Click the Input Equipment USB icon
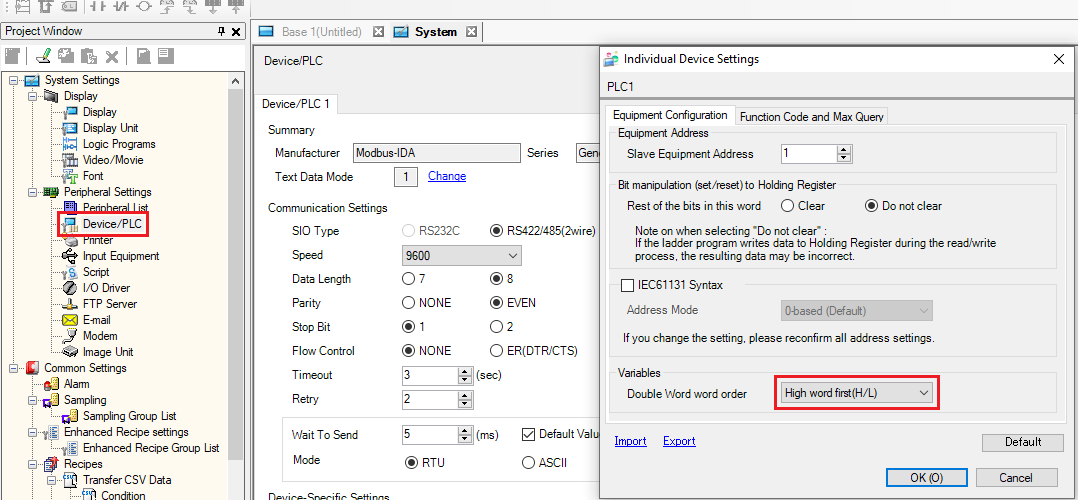 (x=70, y=256)
